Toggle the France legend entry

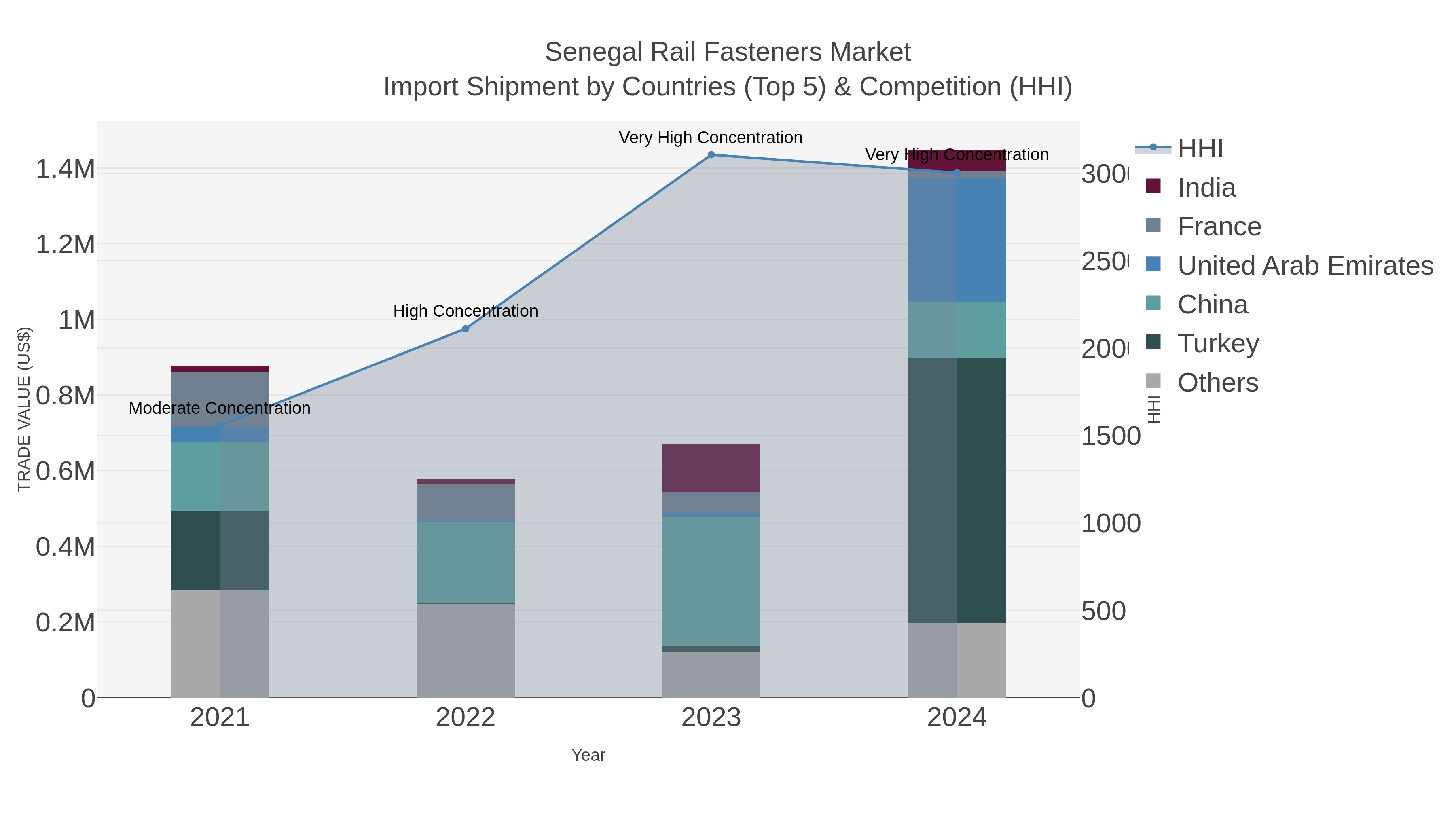[x=1203, y=226]
